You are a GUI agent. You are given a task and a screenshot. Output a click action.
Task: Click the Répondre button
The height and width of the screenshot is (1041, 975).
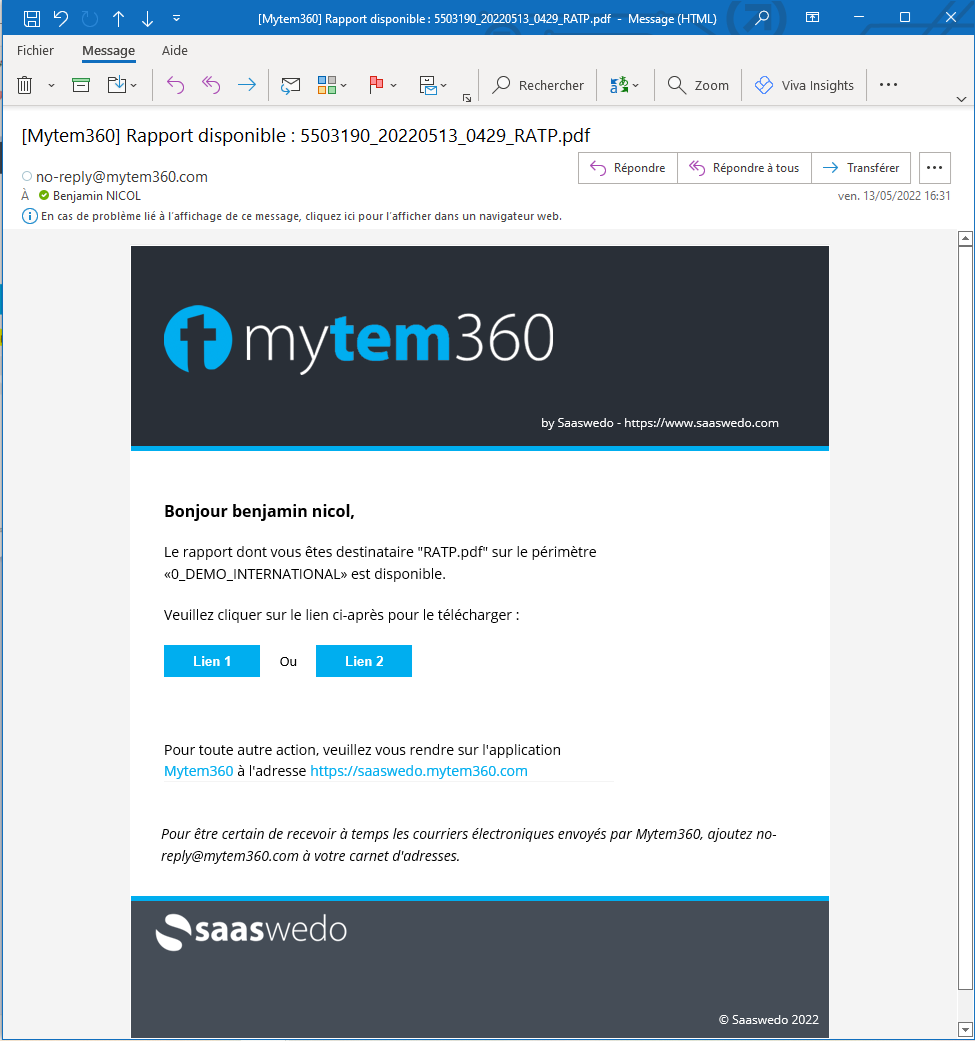[x=628, y=168]
